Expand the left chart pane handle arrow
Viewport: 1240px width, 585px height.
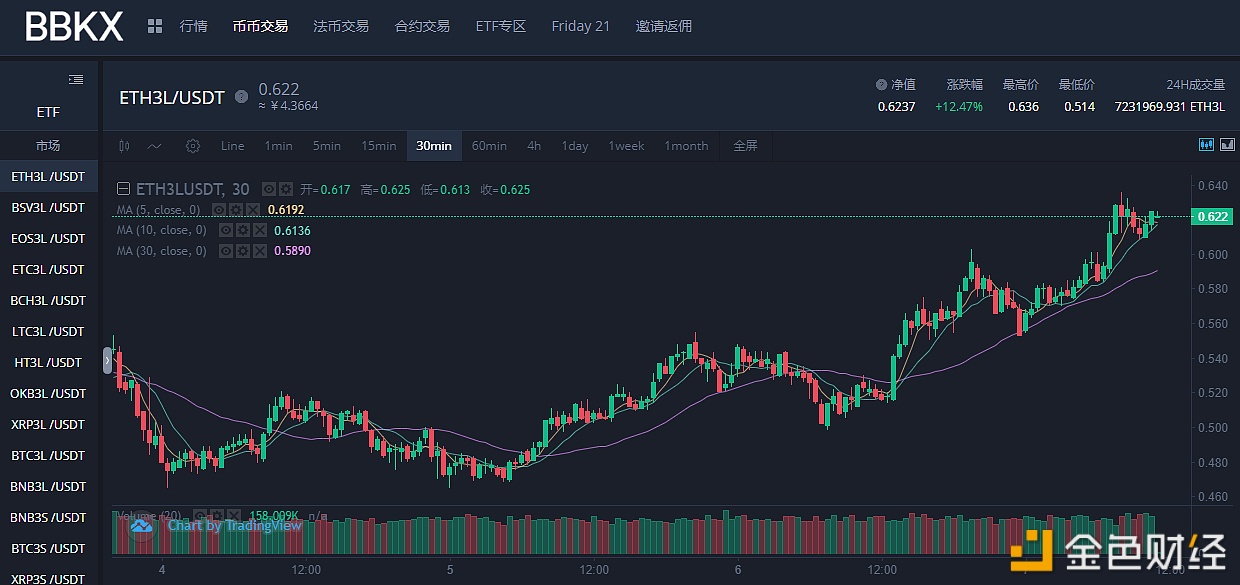pyautogui.click(x=108, y=360)
